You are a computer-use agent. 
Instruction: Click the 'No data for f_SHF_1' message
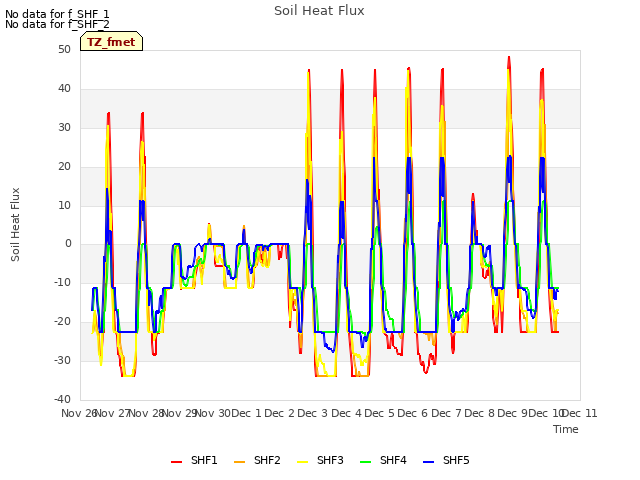click(x=57, y=14)
